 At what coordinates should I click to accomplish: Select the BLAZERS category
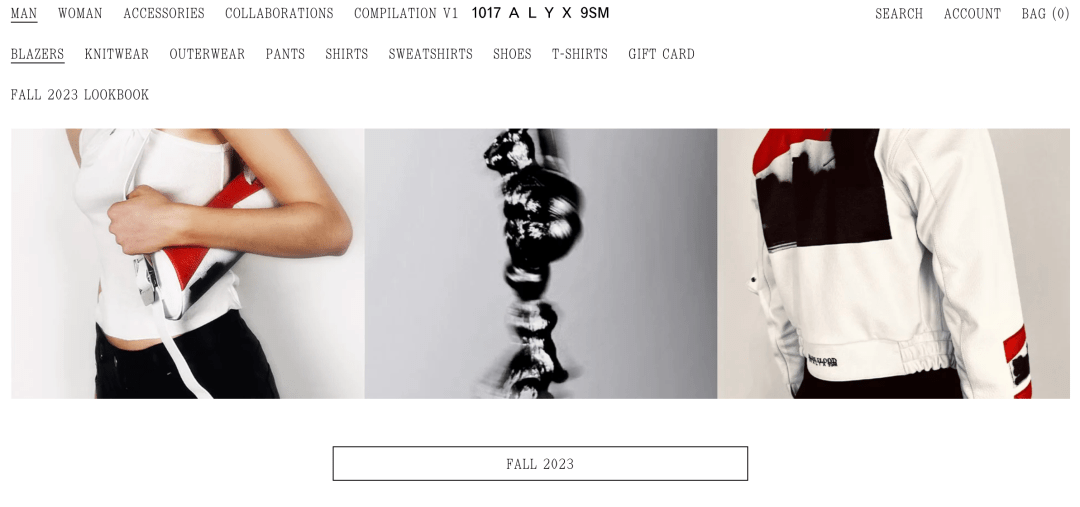tap(38, 54)
